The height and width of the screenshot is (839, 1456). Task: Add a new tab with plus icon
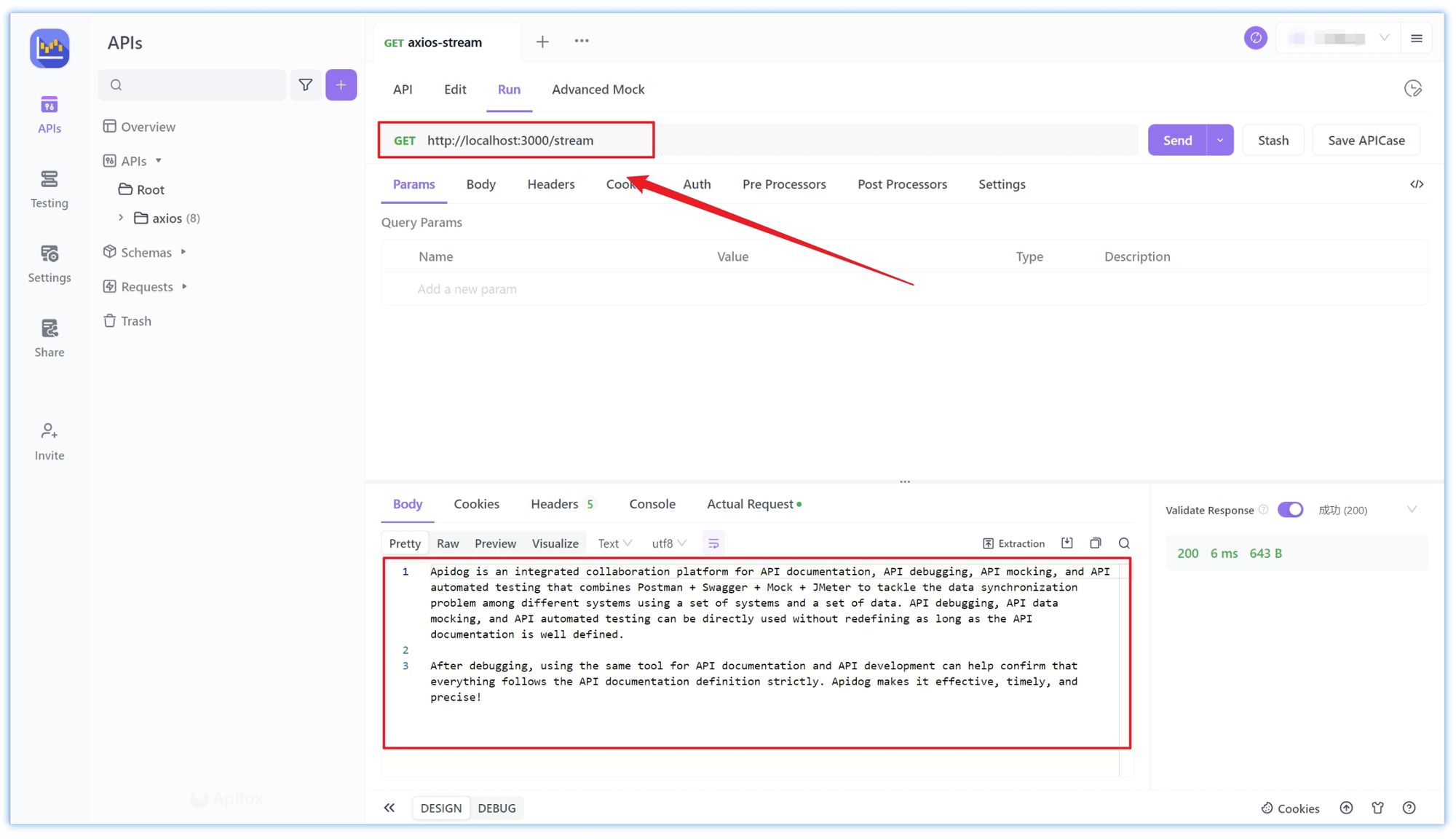(x=542, y=42)
